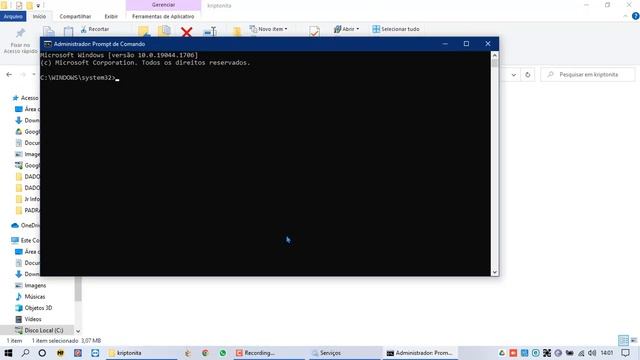Image resolution: width=640 pixels, height=360 pixels.
Task: Select Vídeos in navigation pane
Action: pyautogui.click(x=28, y=319)
